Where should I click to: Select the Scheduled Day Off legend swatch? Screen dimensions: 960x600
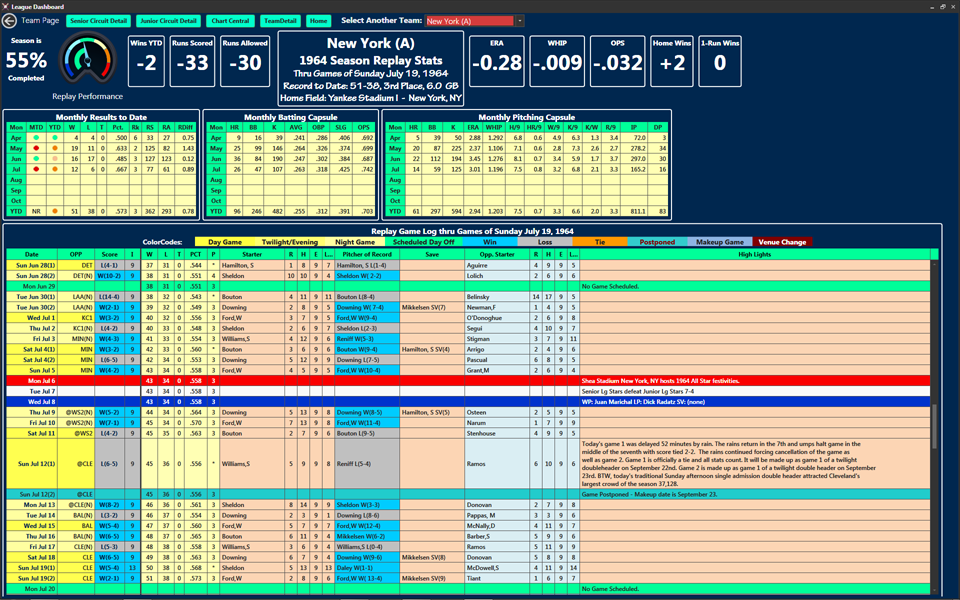click(x=424, y=242)
